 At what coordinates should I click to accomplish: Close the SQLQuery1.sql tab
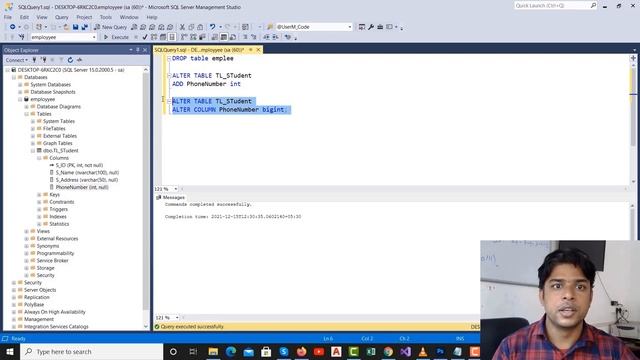point(258,50)
